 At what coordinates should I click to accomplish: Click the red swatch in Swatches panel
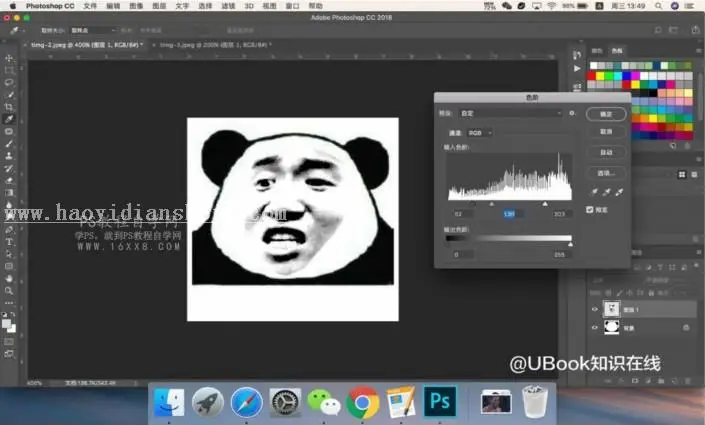tap(592, 76)
